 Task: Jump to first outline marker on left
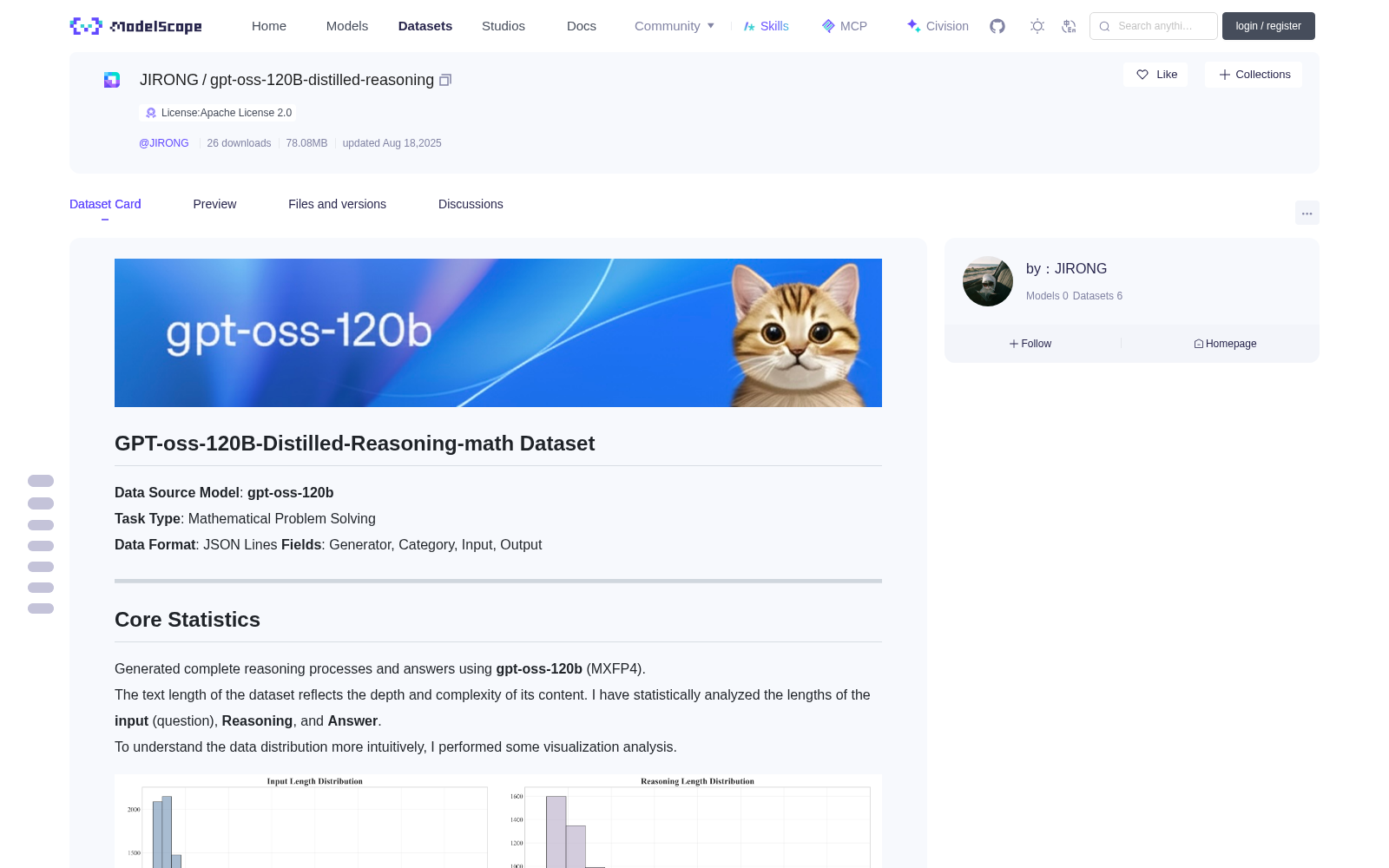tap(41, 481)
